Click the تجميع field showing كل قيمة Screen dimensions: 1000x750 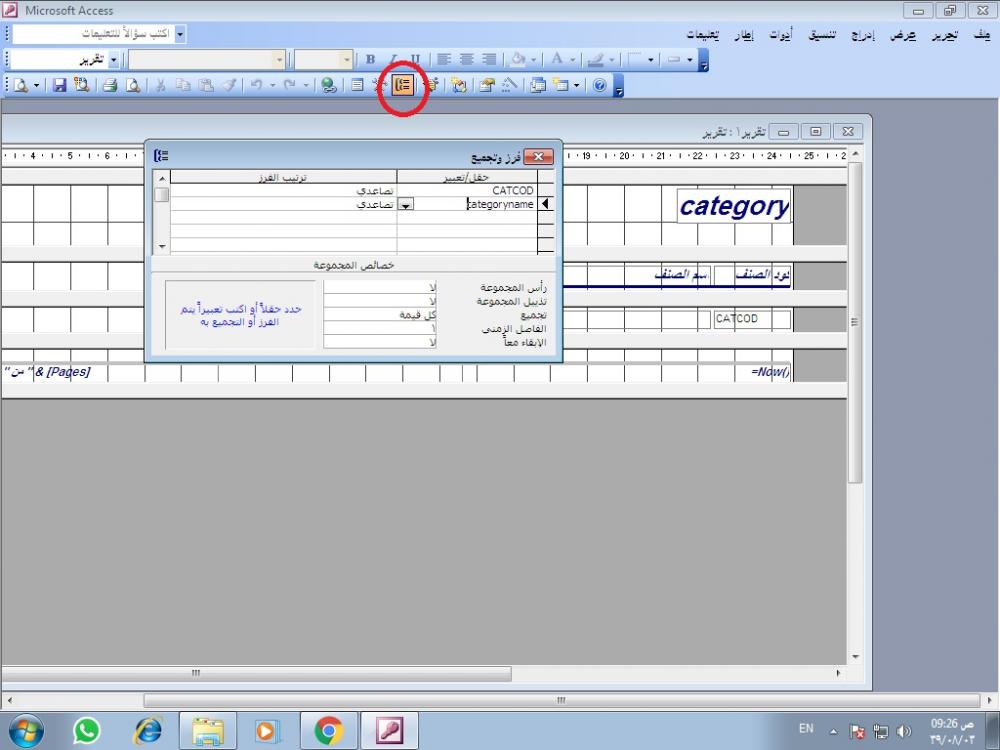(380, 315)
